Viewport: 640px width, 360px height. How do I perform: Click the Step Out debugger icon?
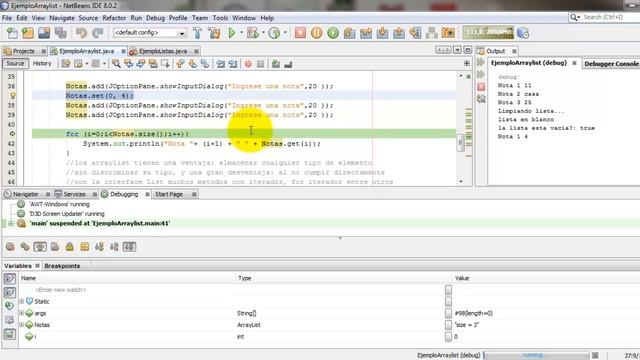pos(399,33)
